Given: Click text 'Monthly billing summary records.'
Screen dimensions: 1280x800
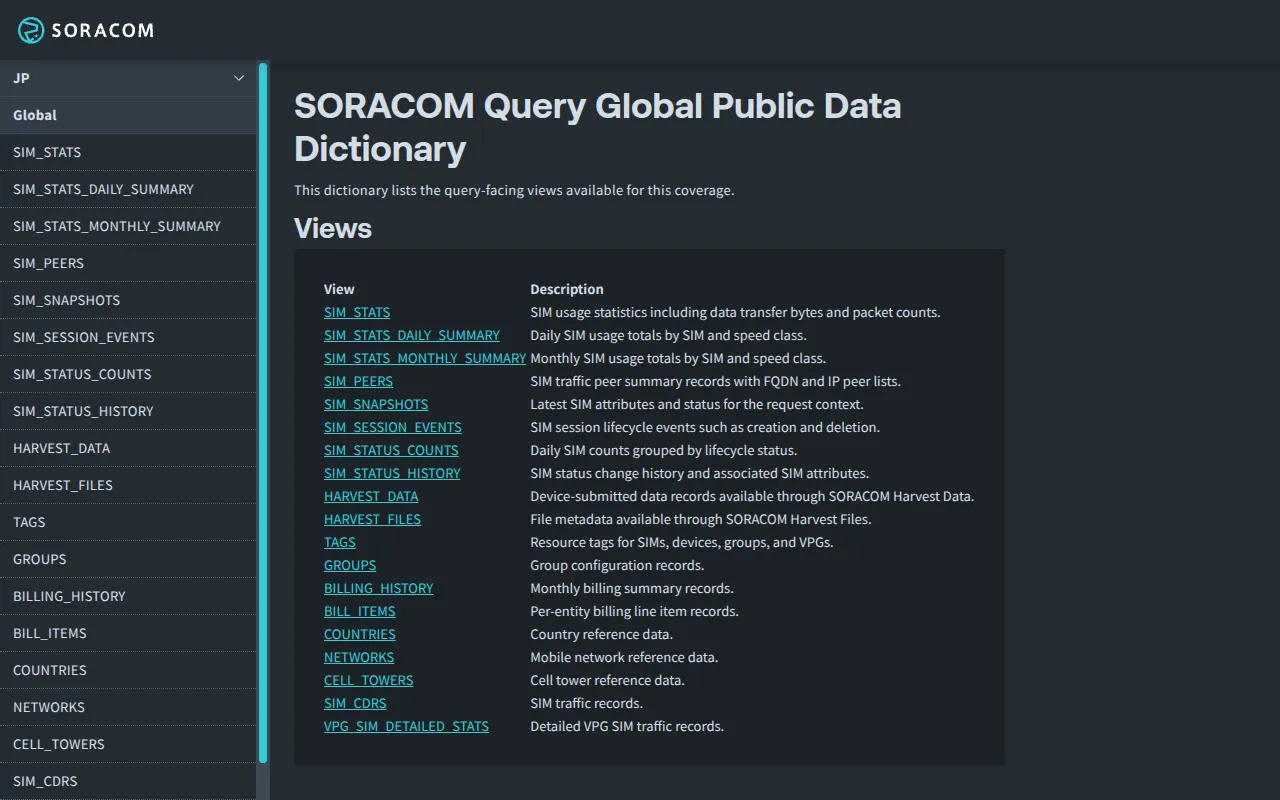Looking at the screenshot, I should pyautogui.click(x=632, y=588).
